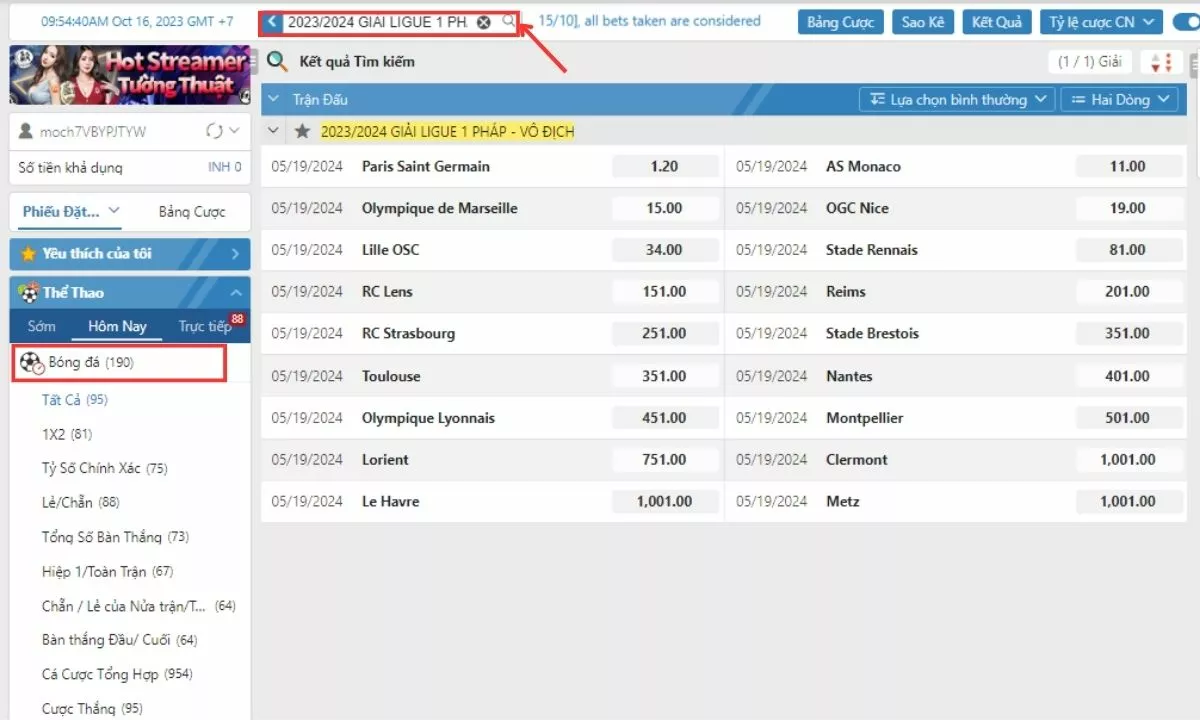Collapse the Thể Thao section chevron
Screen dimensions: 1200x720
pos(235,293)
